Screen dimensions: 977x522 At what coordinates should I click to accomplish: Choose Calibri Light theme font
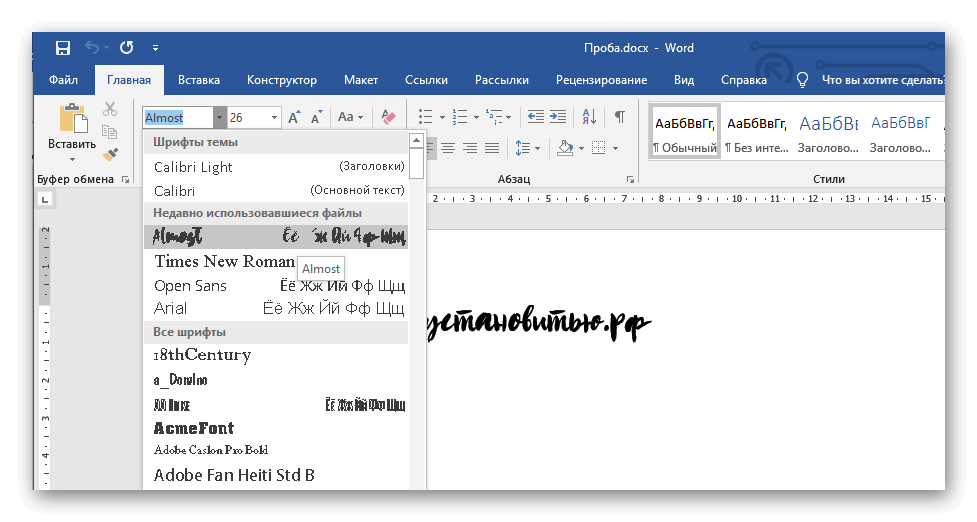[276, 166]
